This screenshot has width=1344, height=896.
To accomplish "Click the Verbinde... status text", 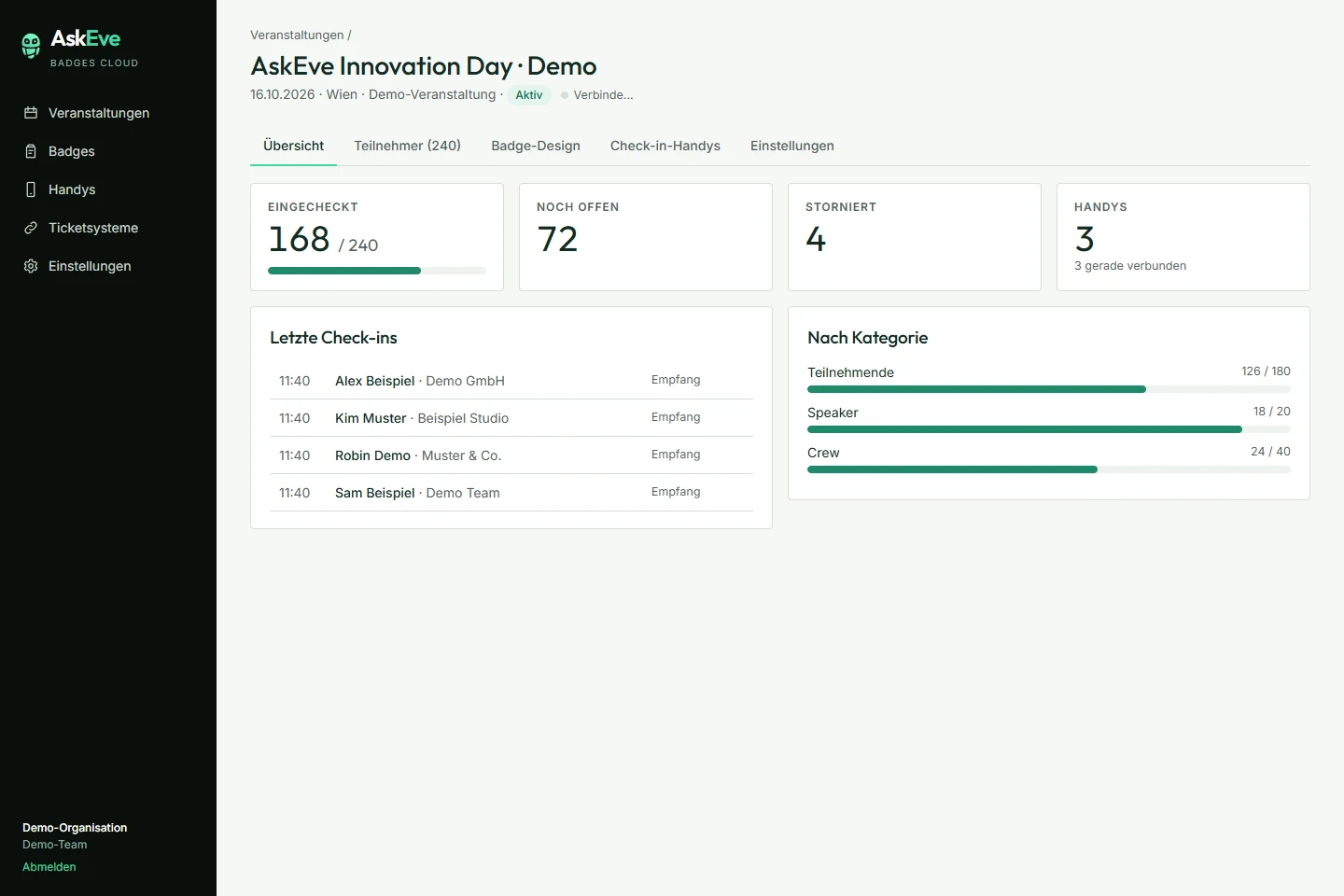I will click(603, 95).
